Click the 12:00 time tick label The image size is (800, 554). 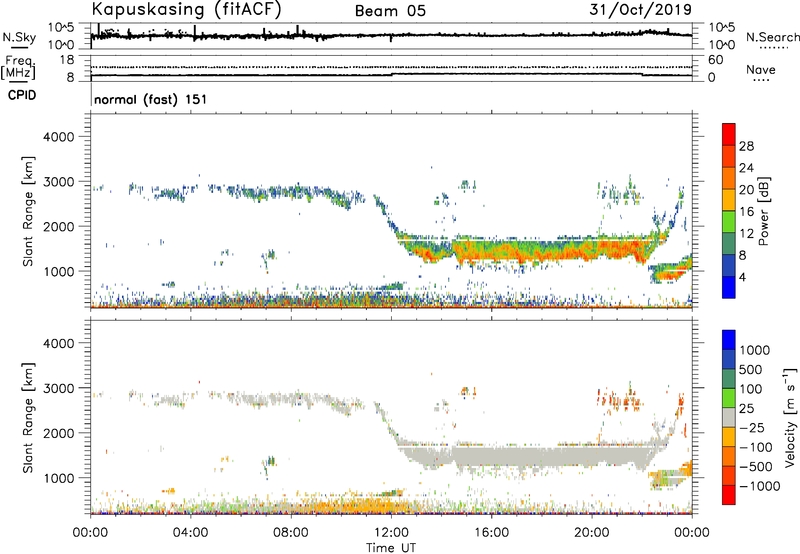[x=391, y=533]
